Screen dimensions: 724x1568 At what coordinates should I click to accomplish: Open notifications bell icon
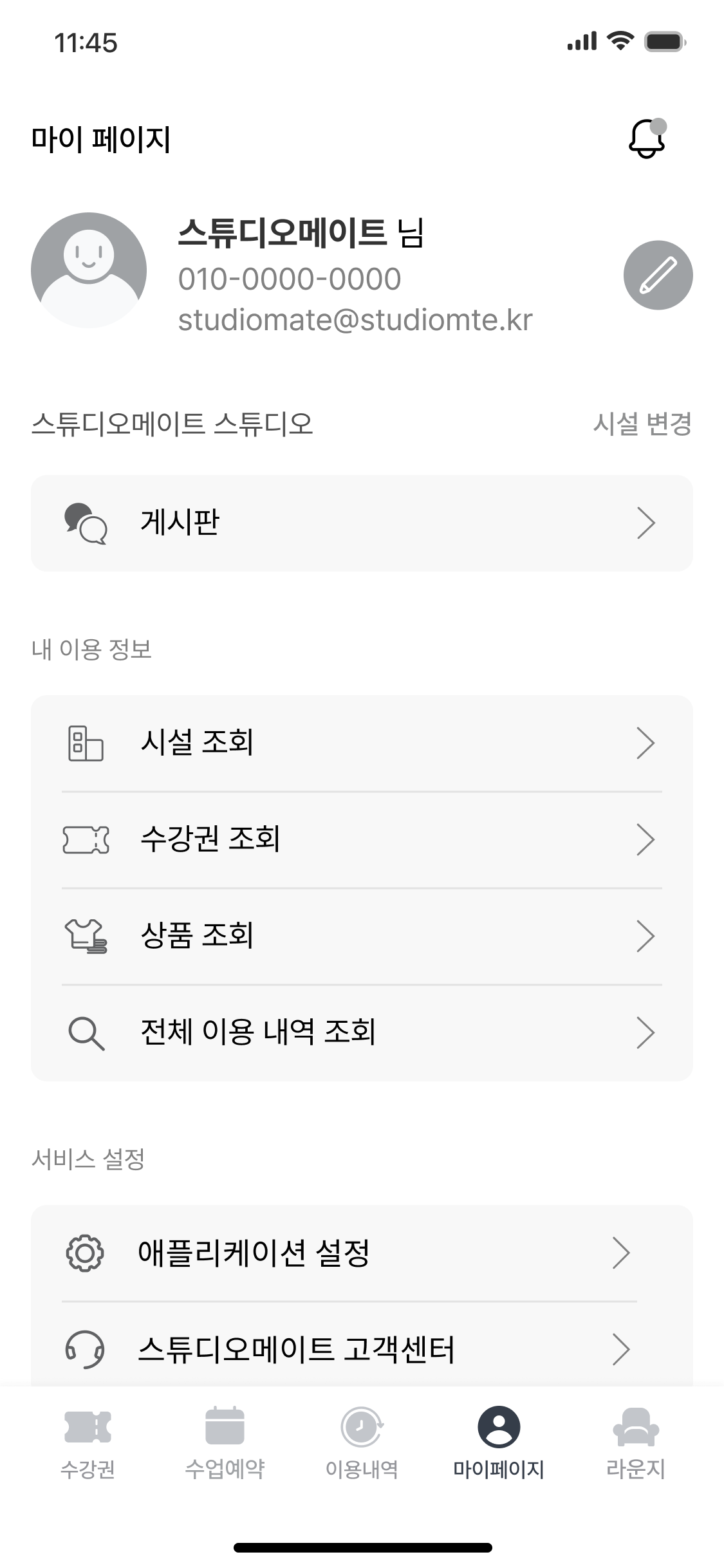click(646, 138)
